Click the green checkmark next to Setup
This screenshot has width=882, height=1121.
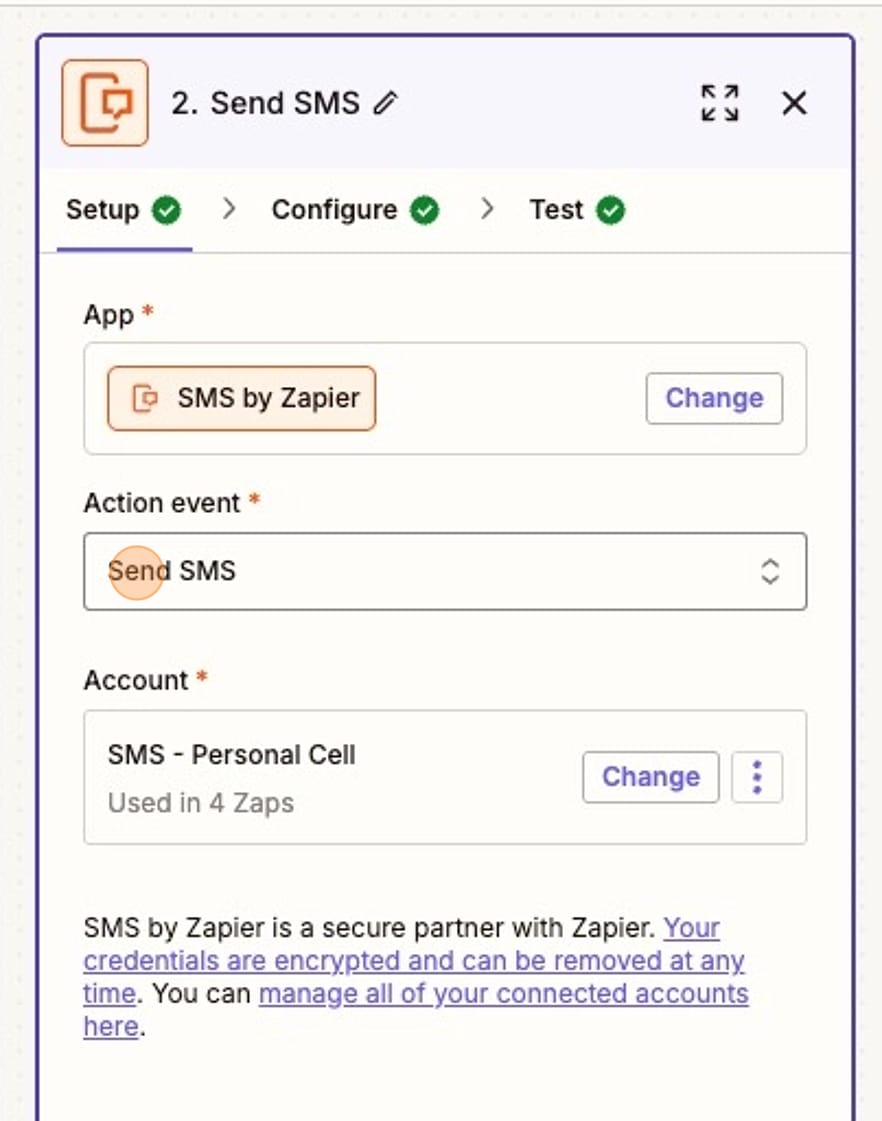coord(166,210)
